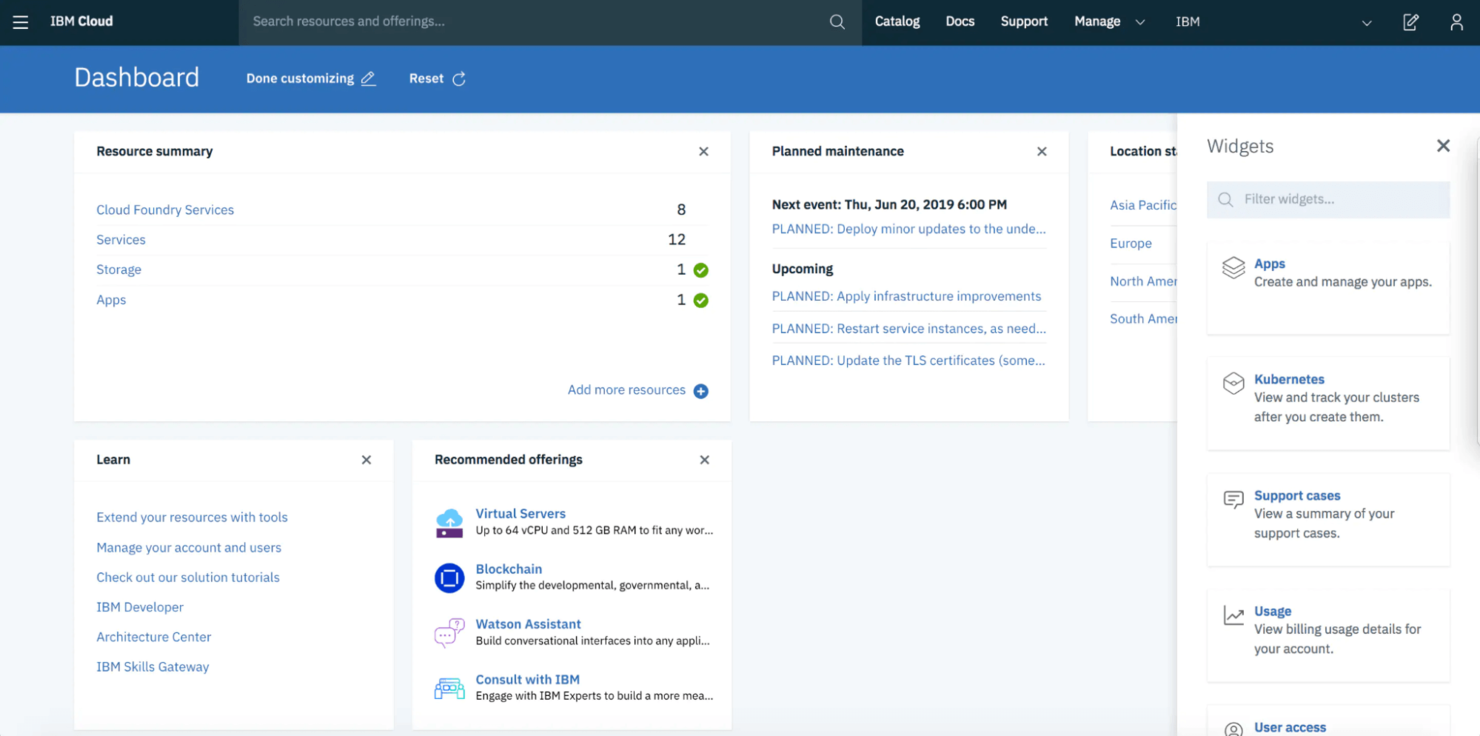Image resolution: width=1480 pixels, height=736 pixels.
Task: Click the Usage widget graph icon
Action: [x=1232, y=614]
